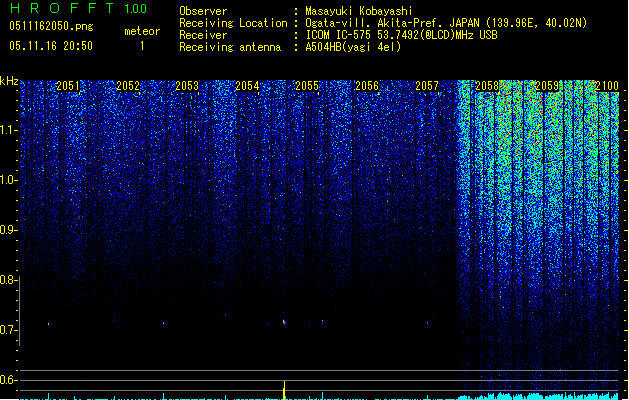Click the 2059 time marker
Screen dimensions: 629x400
click(547, 86)
